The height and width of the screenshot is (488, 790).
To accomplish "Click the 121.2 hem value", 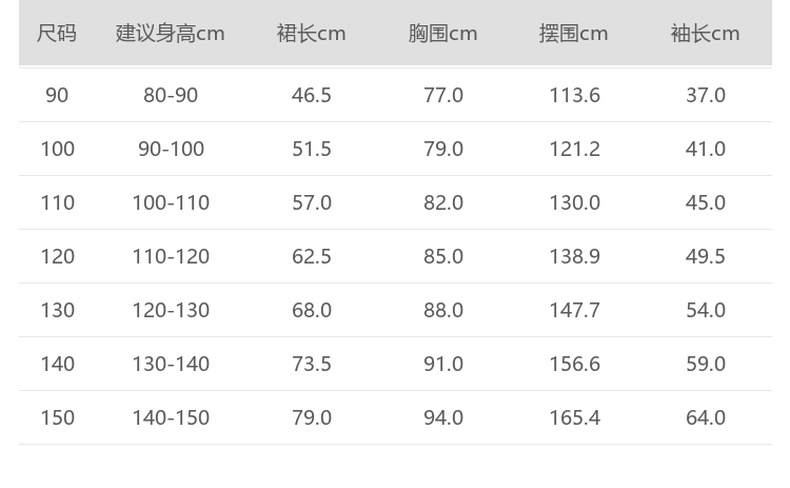I will (574, 150).
